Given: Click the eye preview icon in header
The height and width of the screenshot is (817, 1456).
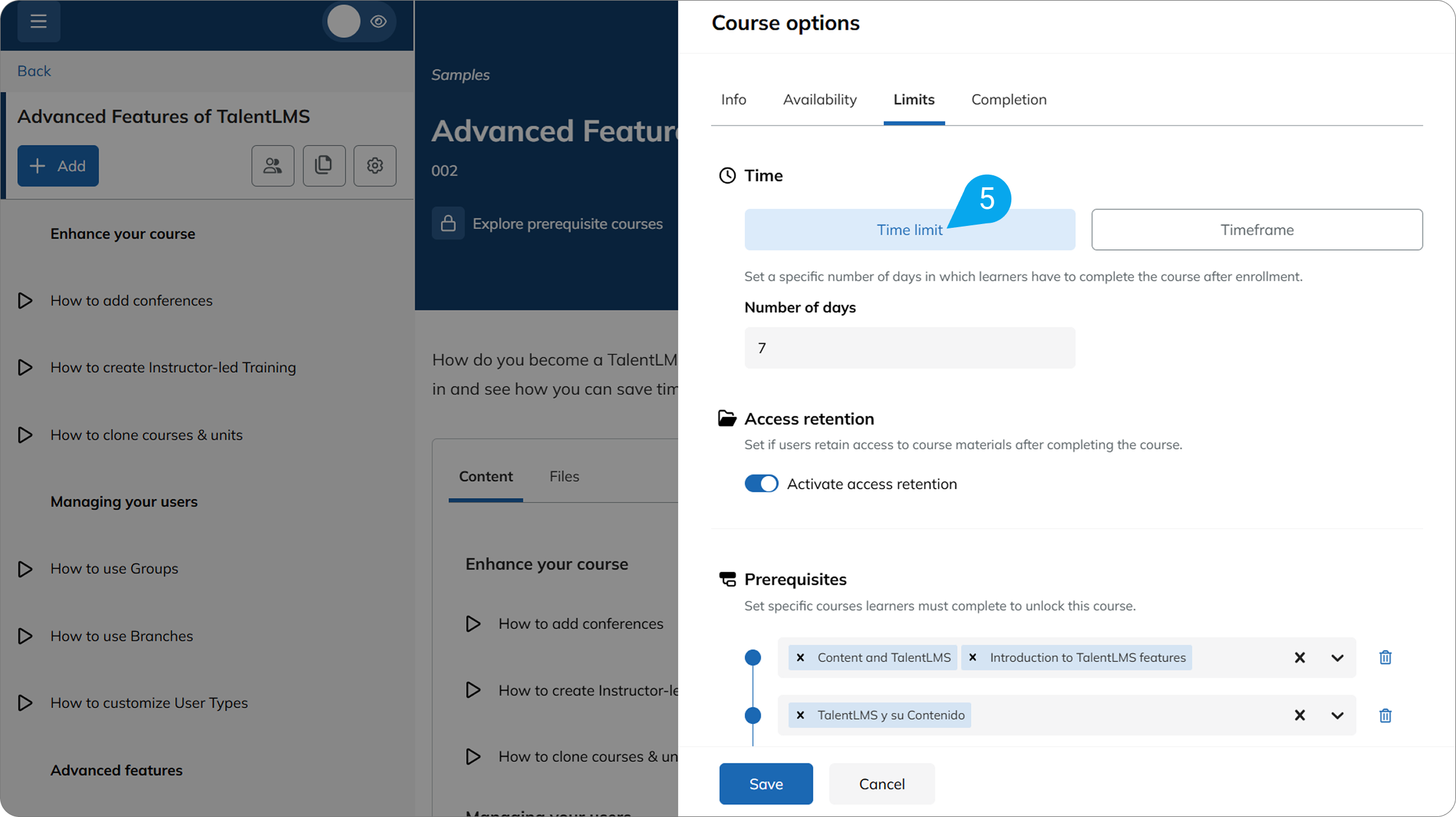Looking at the screenshot, I should click(379, 22).
